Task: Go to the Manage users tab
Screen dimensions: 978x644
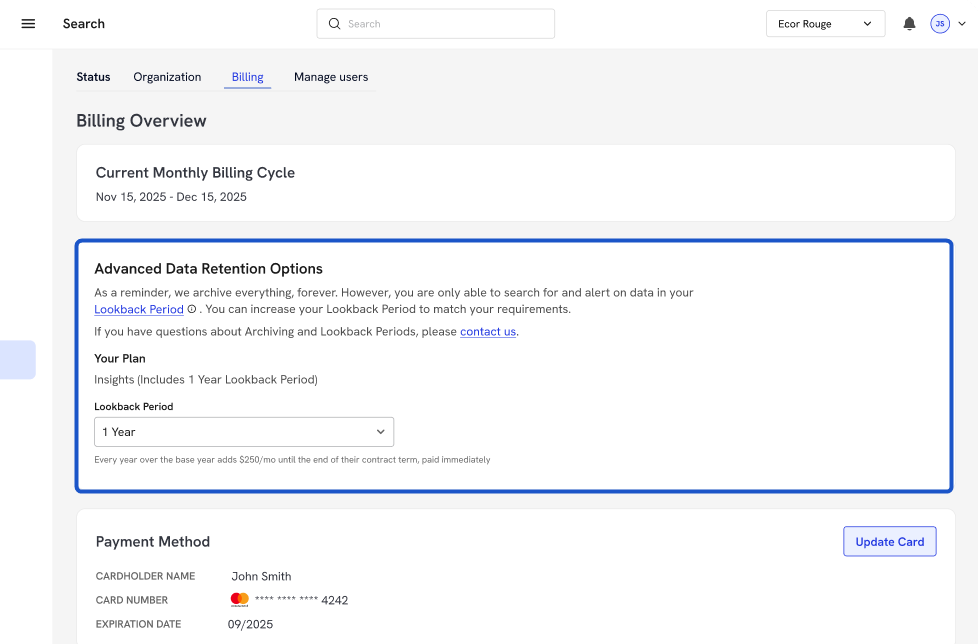Action: point(331,77)
